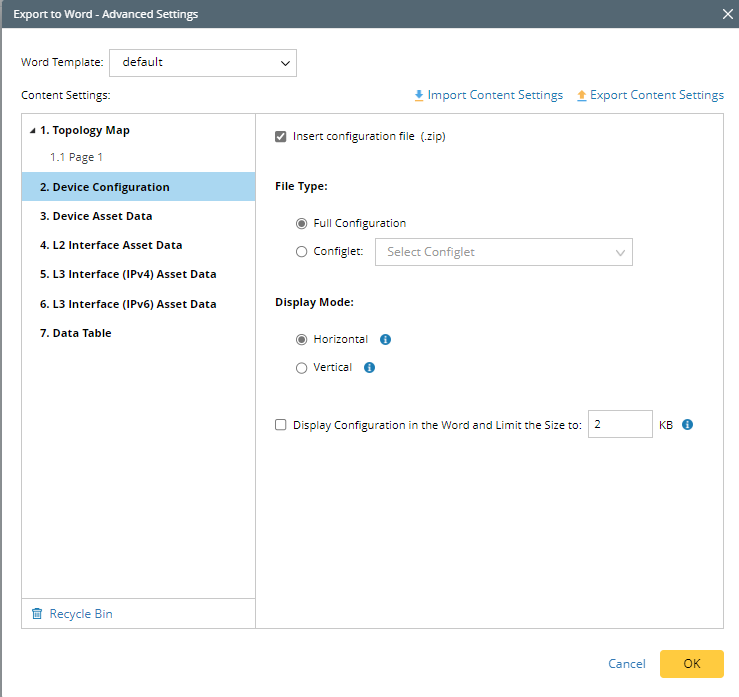
Task: Click the info icon next to Vertical
Action: pos(369,367)
